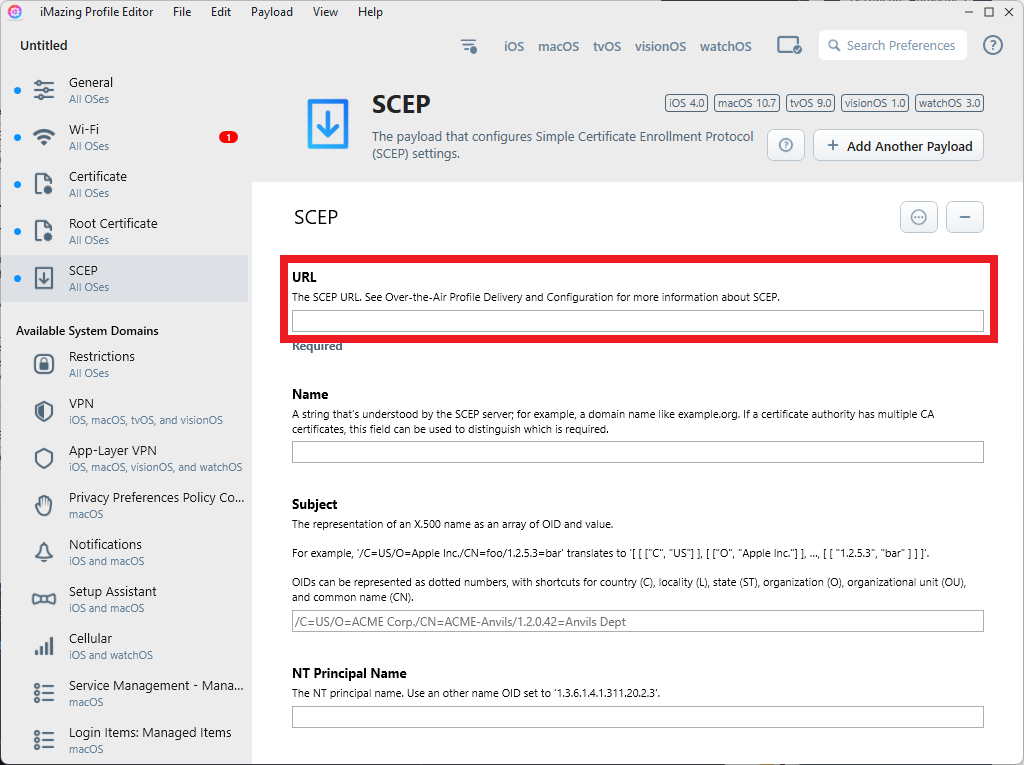Click the filter list icon in toolbar
The image size is (1024, 765).
(x=469, y=46)
